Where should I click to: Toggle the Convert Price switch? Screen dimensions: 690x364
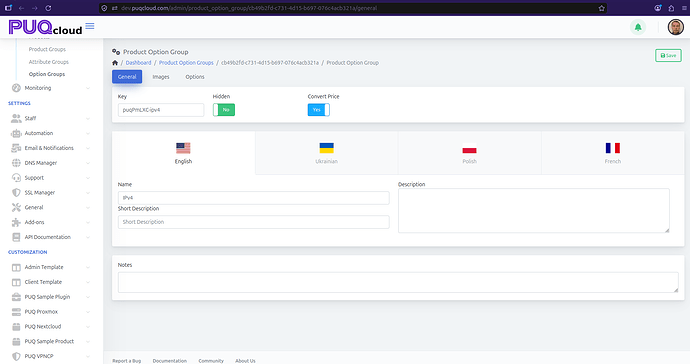319,110
